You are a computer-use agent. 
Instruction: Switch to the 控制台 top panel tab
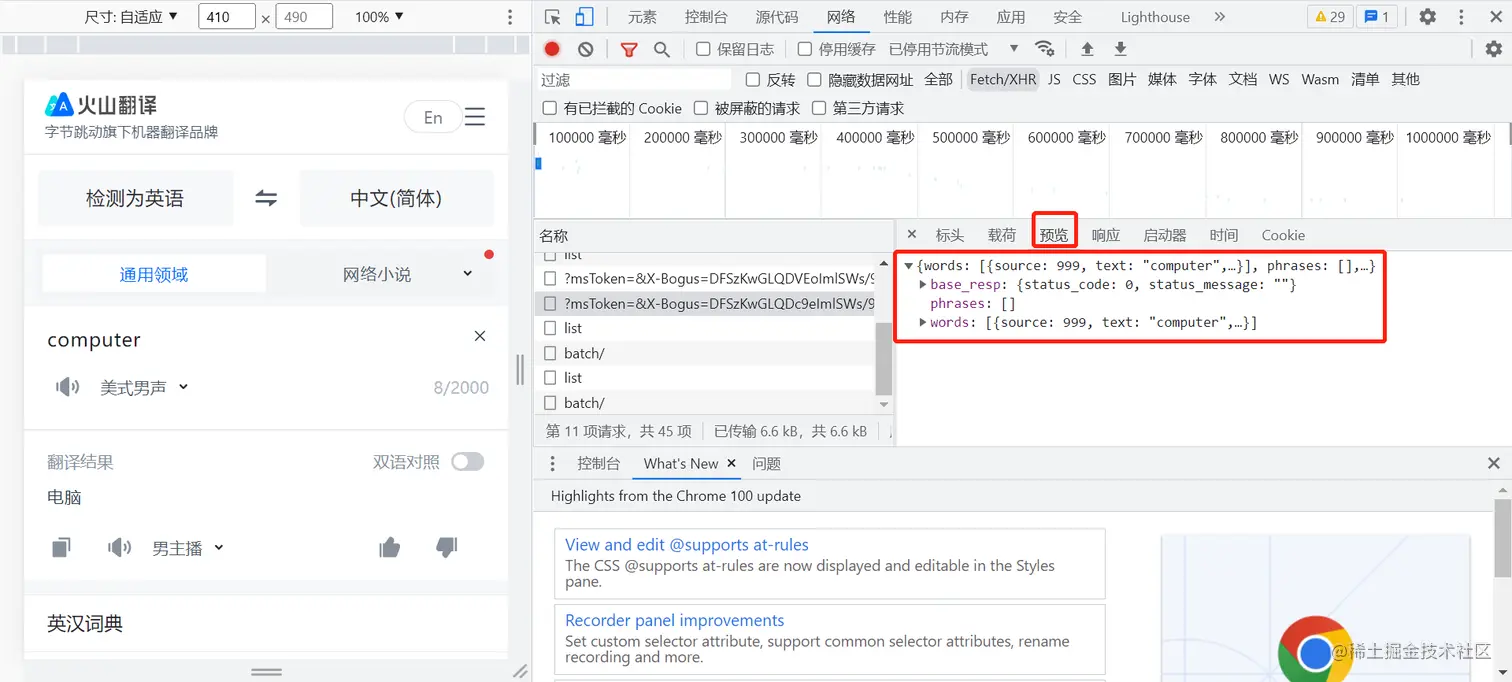tap(706, 17)
